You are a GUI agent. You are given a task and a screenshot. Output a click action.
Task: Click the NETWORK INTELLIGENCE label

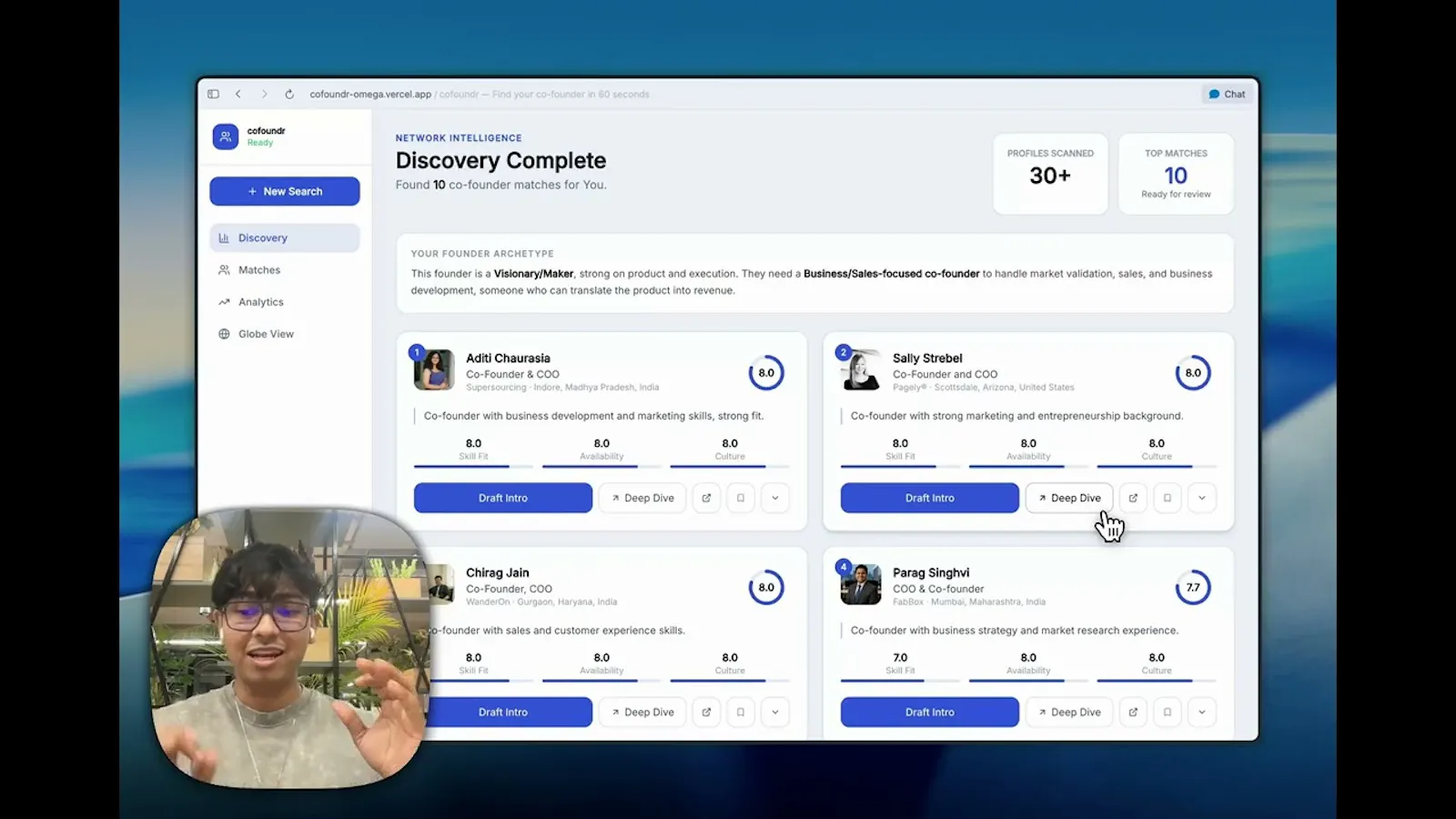tap(459, 138)
